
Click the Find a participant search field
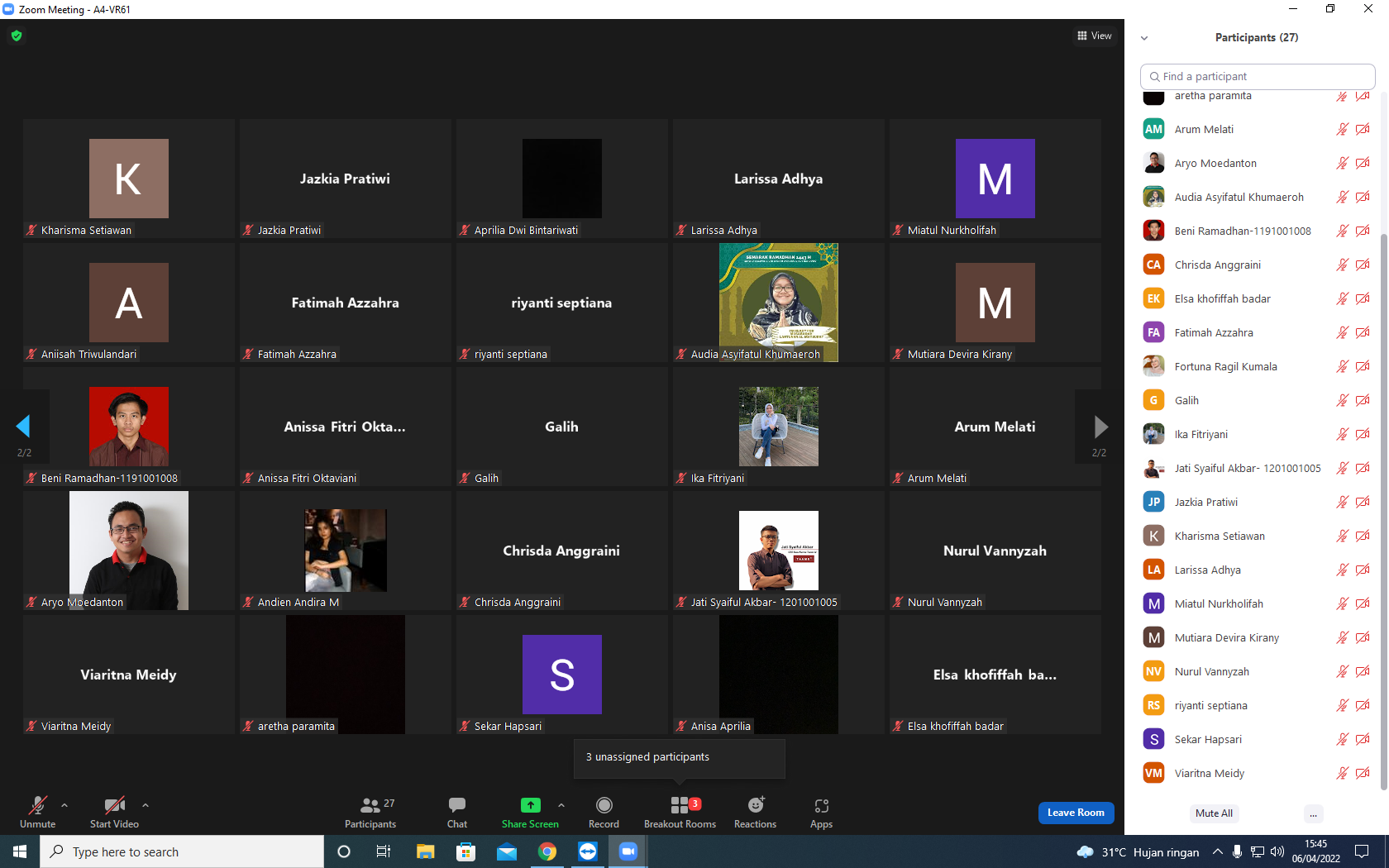click(x=1257, y=76)
